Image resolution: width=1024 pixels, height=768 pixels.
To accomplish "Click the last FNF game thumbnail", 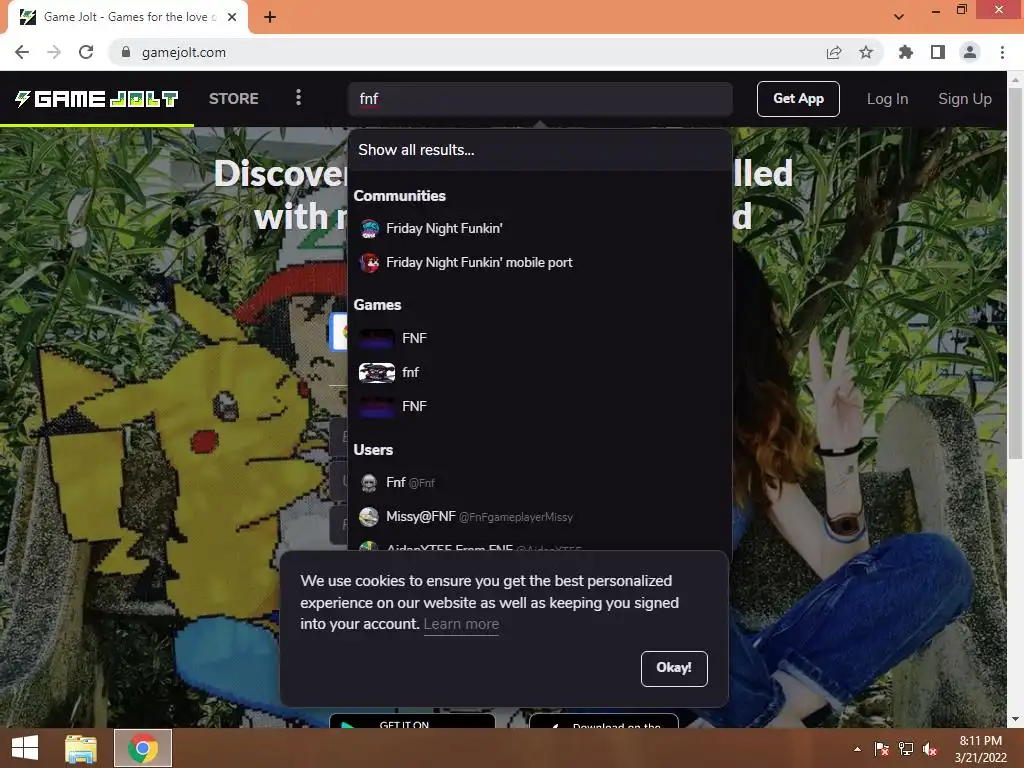I will [x=377, y=406].
